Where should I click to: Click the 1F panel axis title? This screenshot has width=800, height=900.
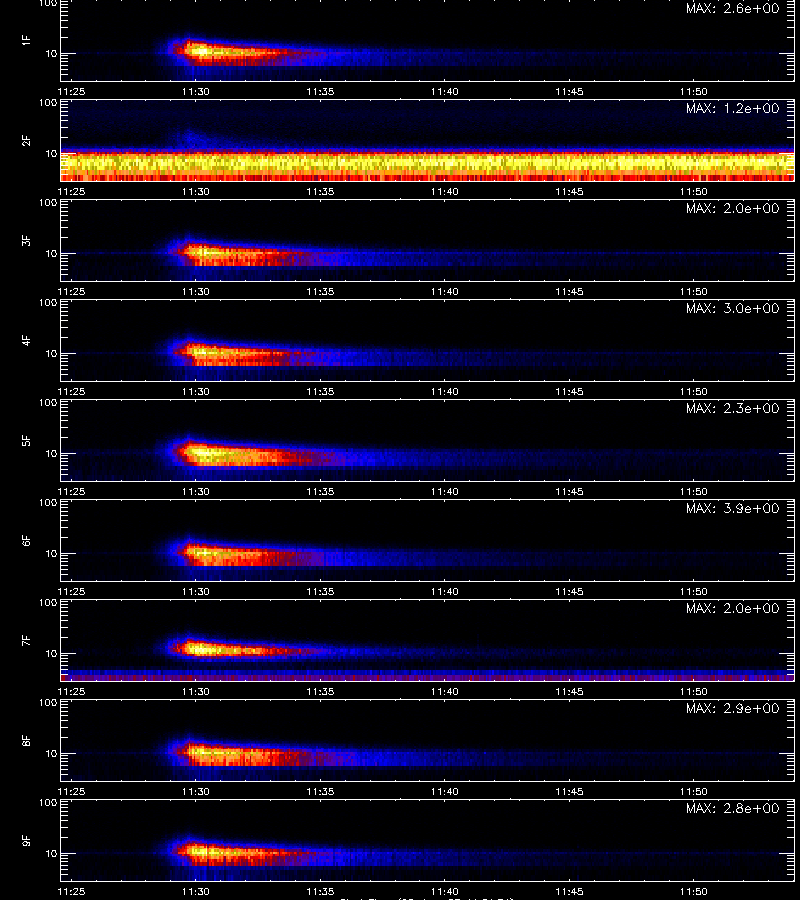[26, 41]
